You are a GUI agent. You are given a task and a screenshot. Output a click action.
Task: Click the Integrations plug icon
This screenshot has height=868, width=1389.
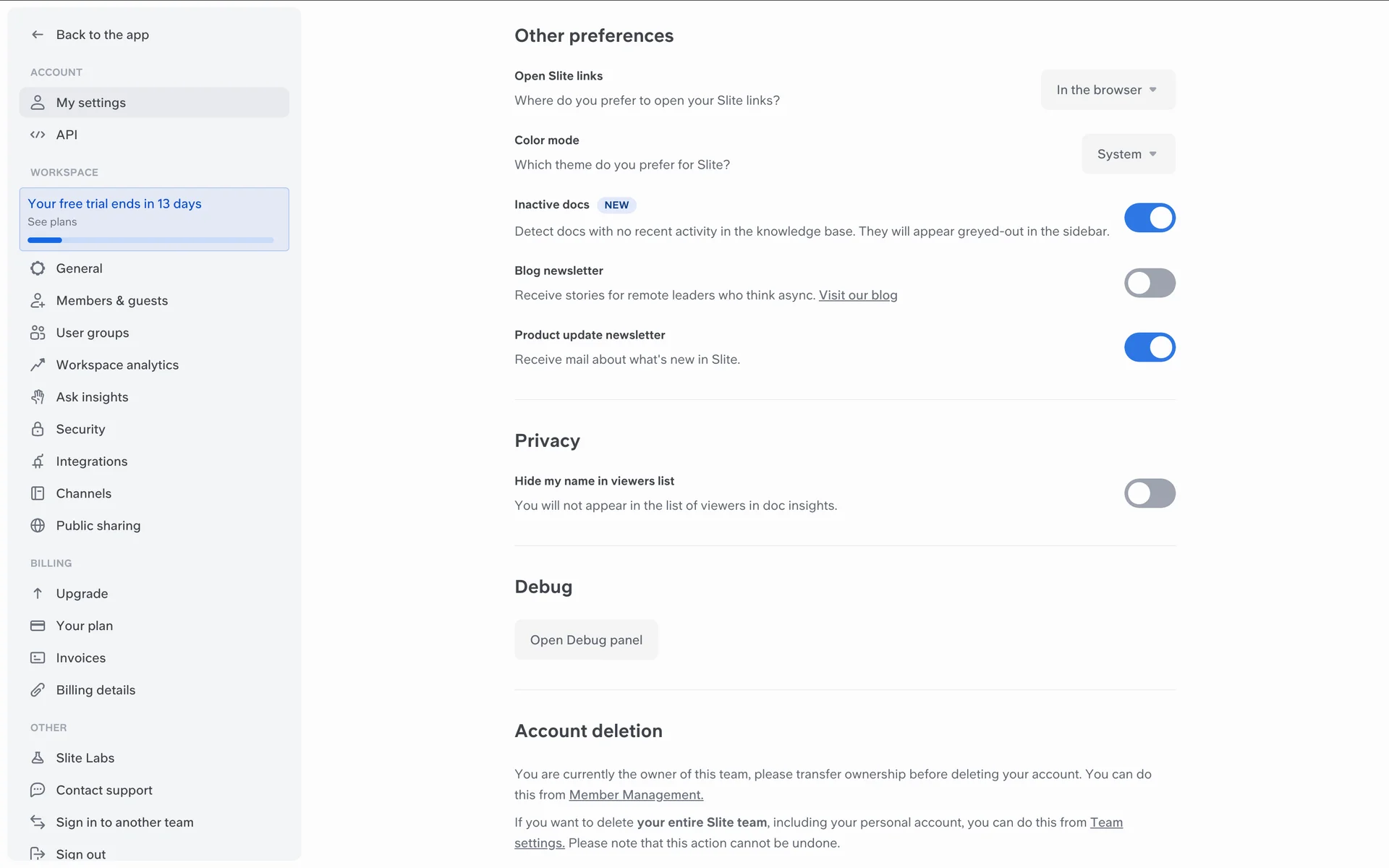(38, 461)
